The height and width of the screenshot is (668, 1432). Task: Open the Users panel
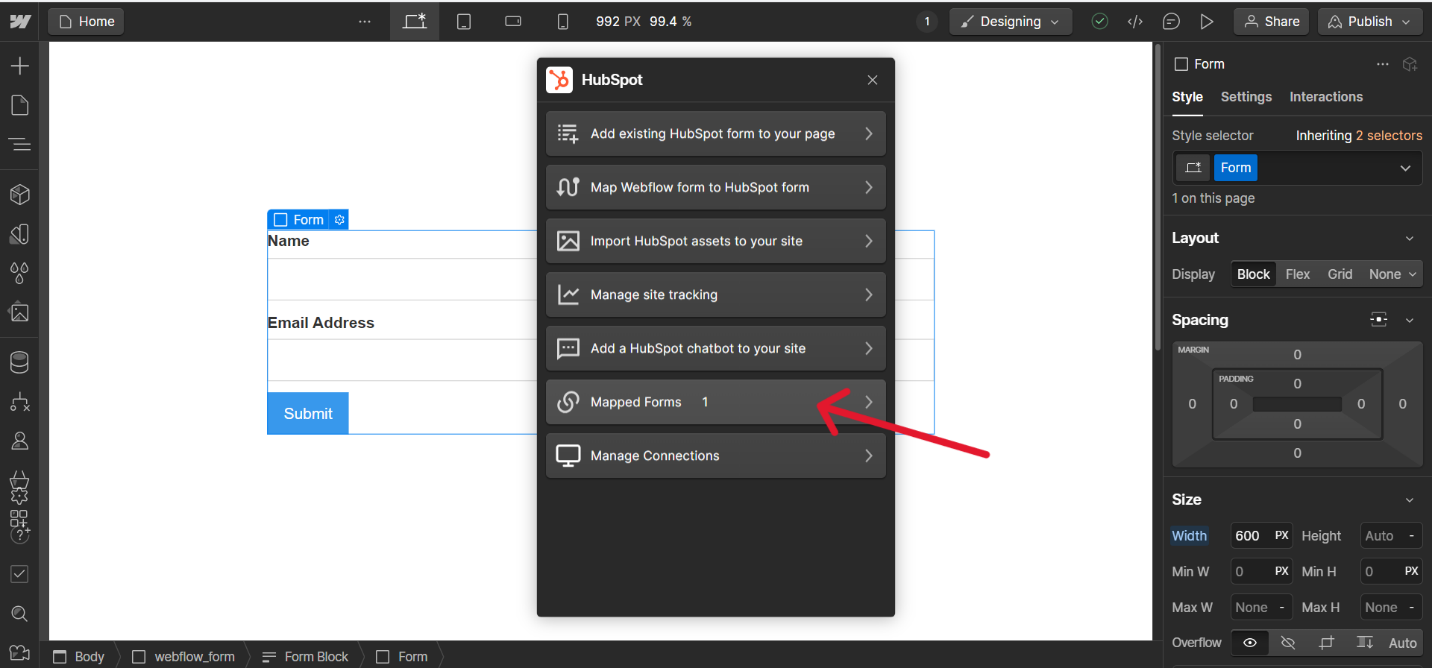tap(20, 440)
